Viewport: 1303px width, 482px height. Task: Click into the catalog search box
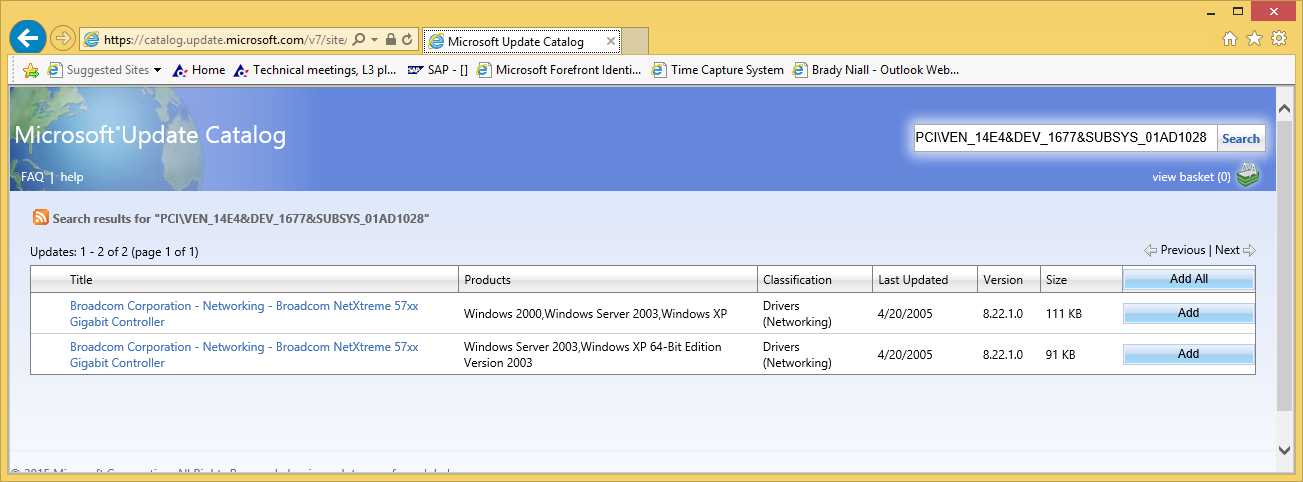1064,138
